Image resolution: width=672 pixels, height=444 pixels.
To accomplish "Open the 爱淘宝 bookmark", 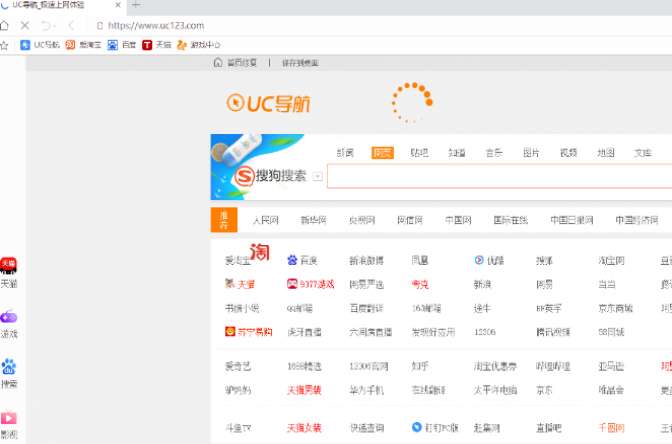I will [84, 45].
